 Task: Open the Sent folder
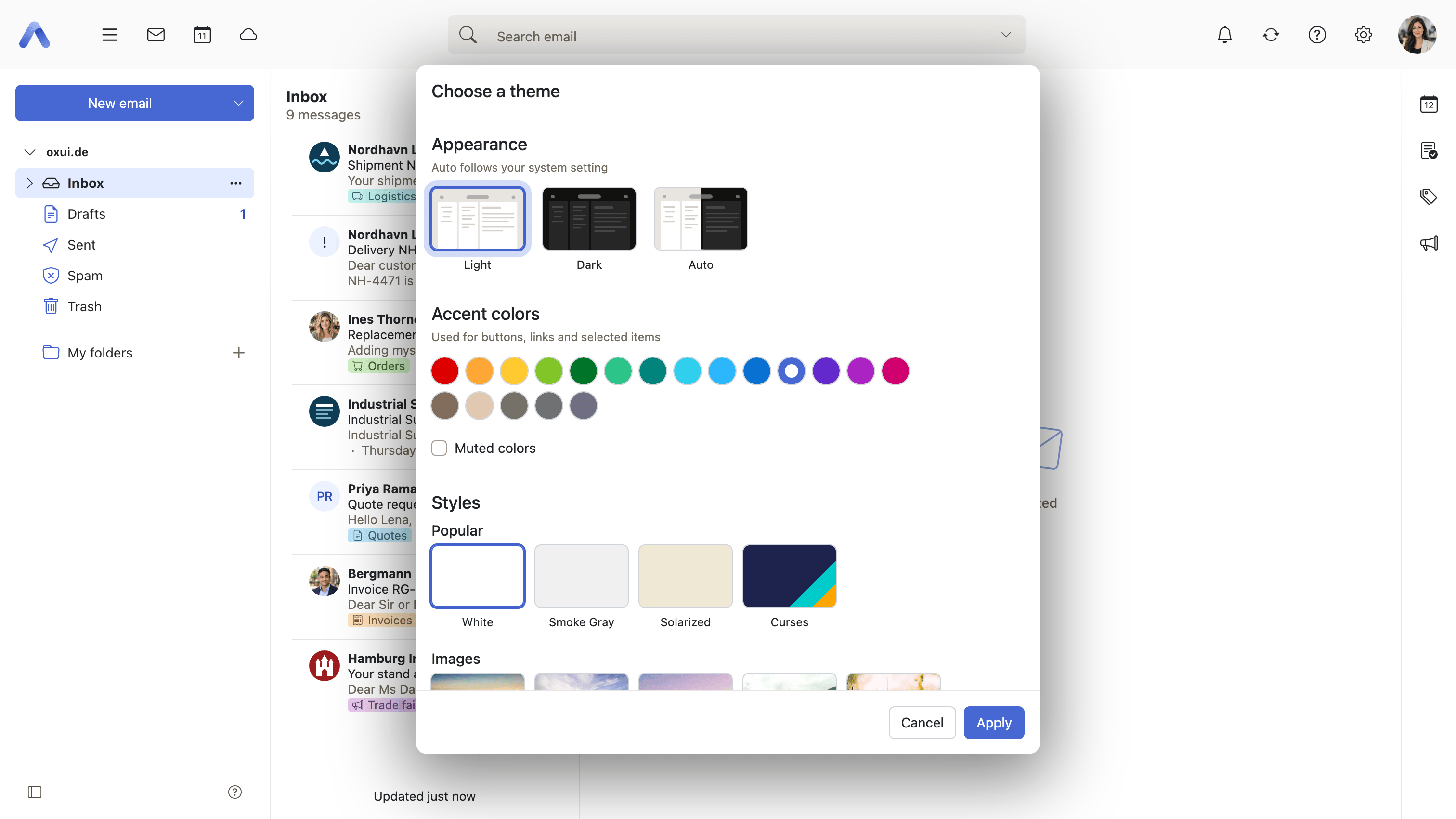tap(134, 245)
